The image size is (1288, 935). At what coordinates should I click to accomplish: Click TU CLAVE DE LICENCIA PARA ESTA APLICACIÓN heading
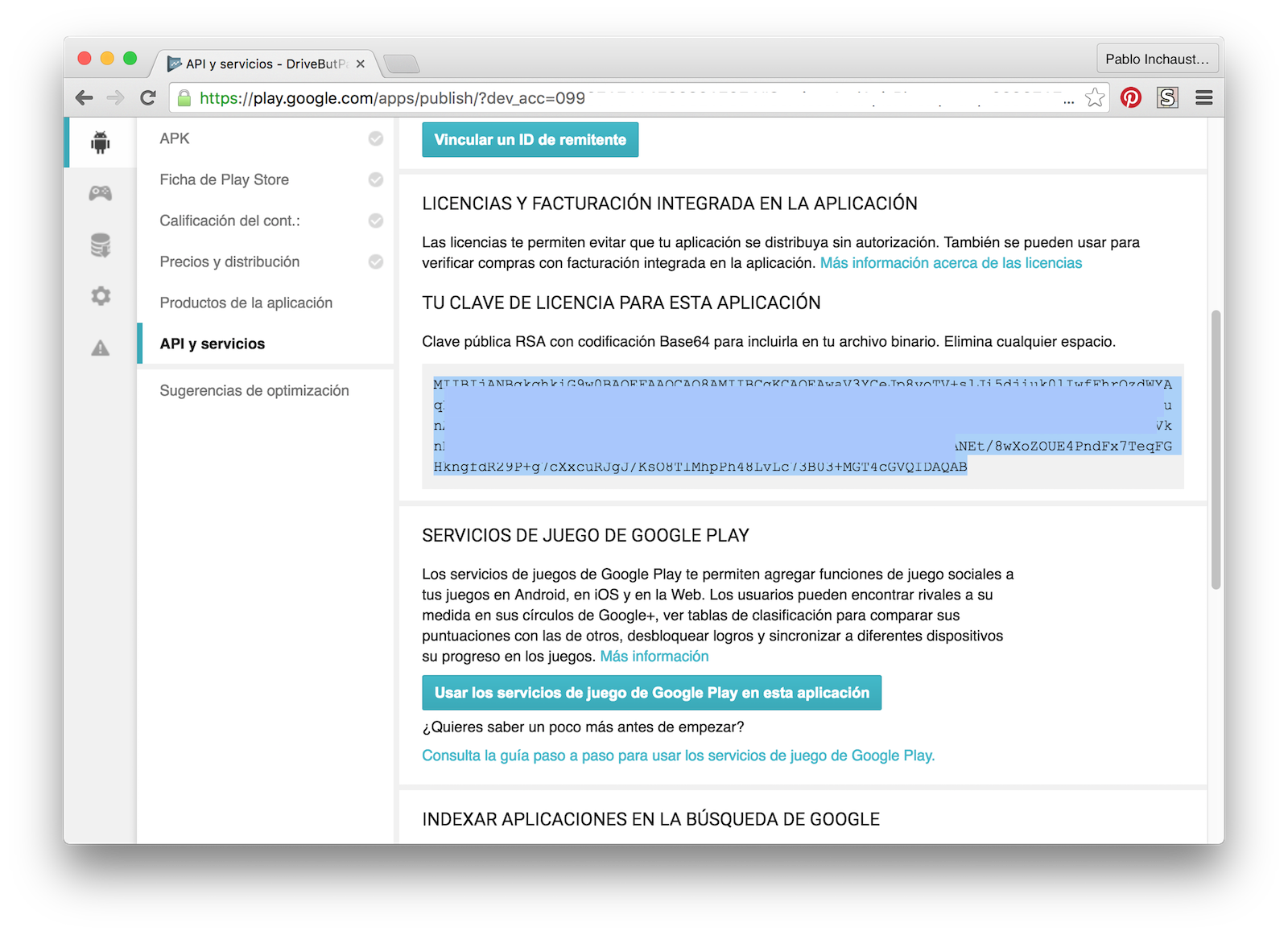[x=621, y=303]
